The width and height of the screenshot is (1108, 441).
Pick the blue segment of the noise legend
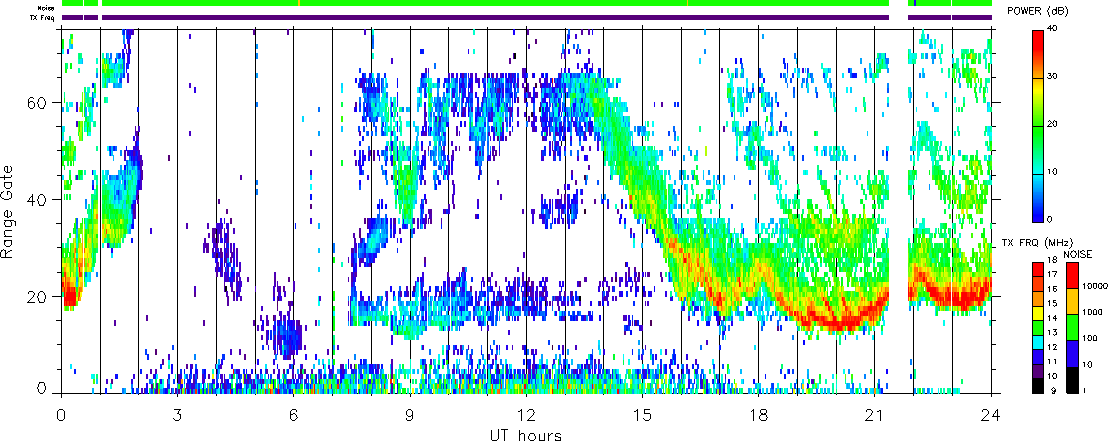click(x=1072, y=354)
